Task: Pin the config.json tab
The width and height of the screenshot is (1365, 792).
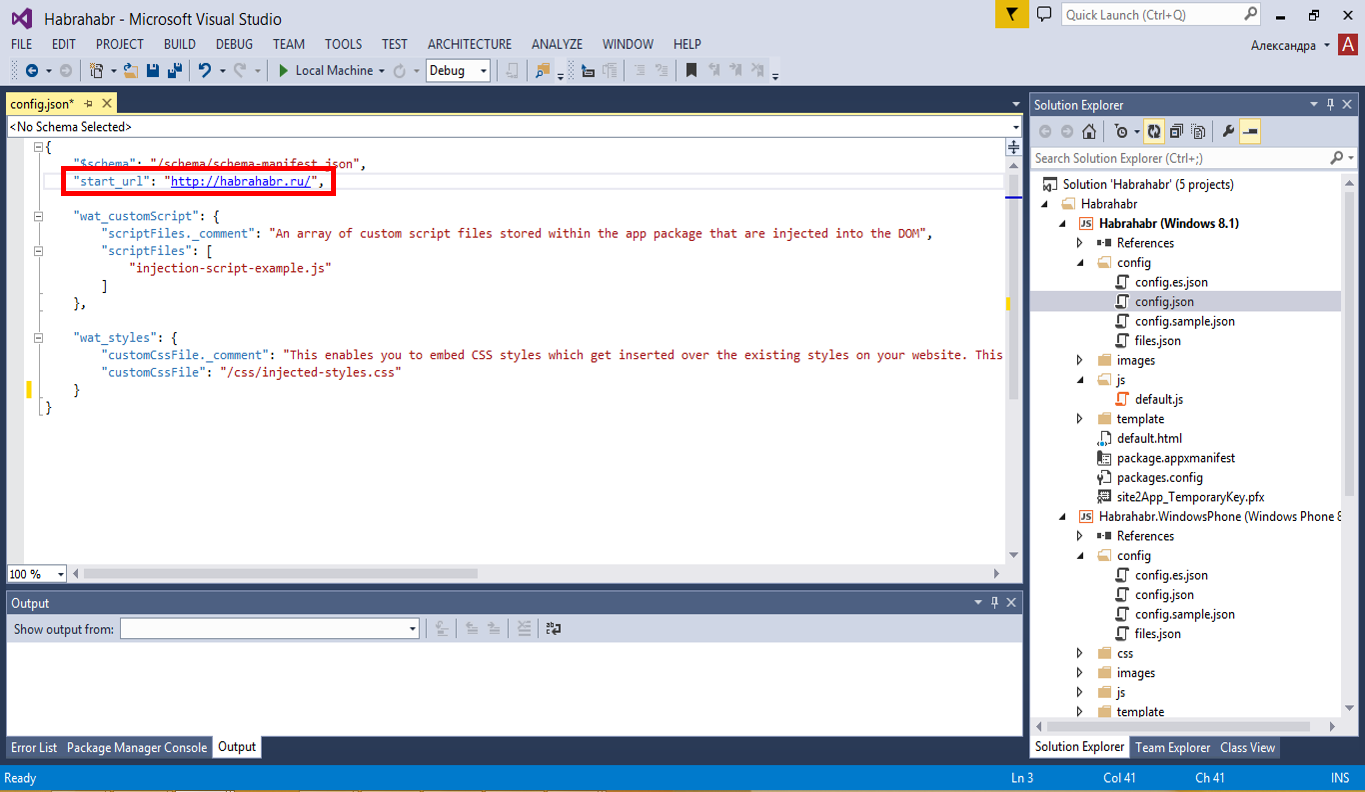Action: 89,104
